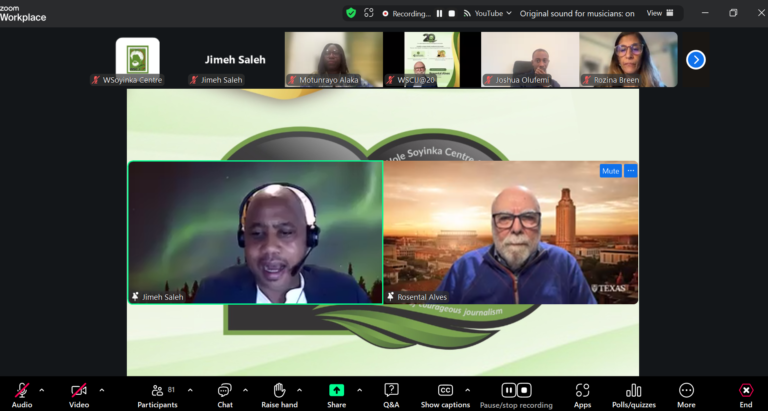Expand audio options arrow next to Audio

click(x=42, y=390)
